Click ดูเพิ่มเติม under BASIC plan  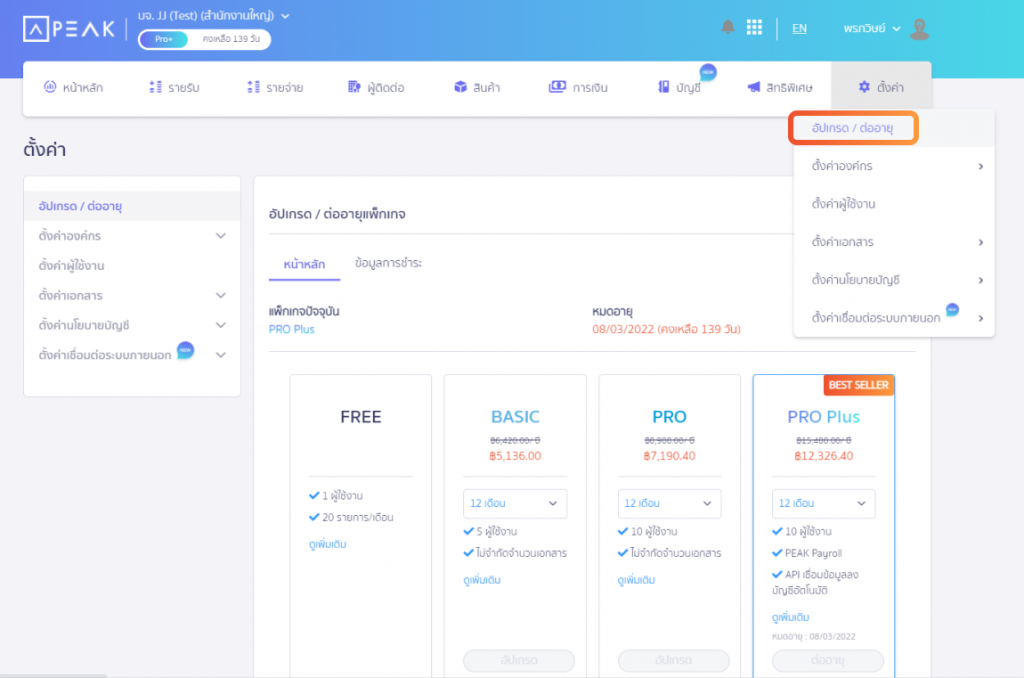pyautogui.click(x=482, y=579)
